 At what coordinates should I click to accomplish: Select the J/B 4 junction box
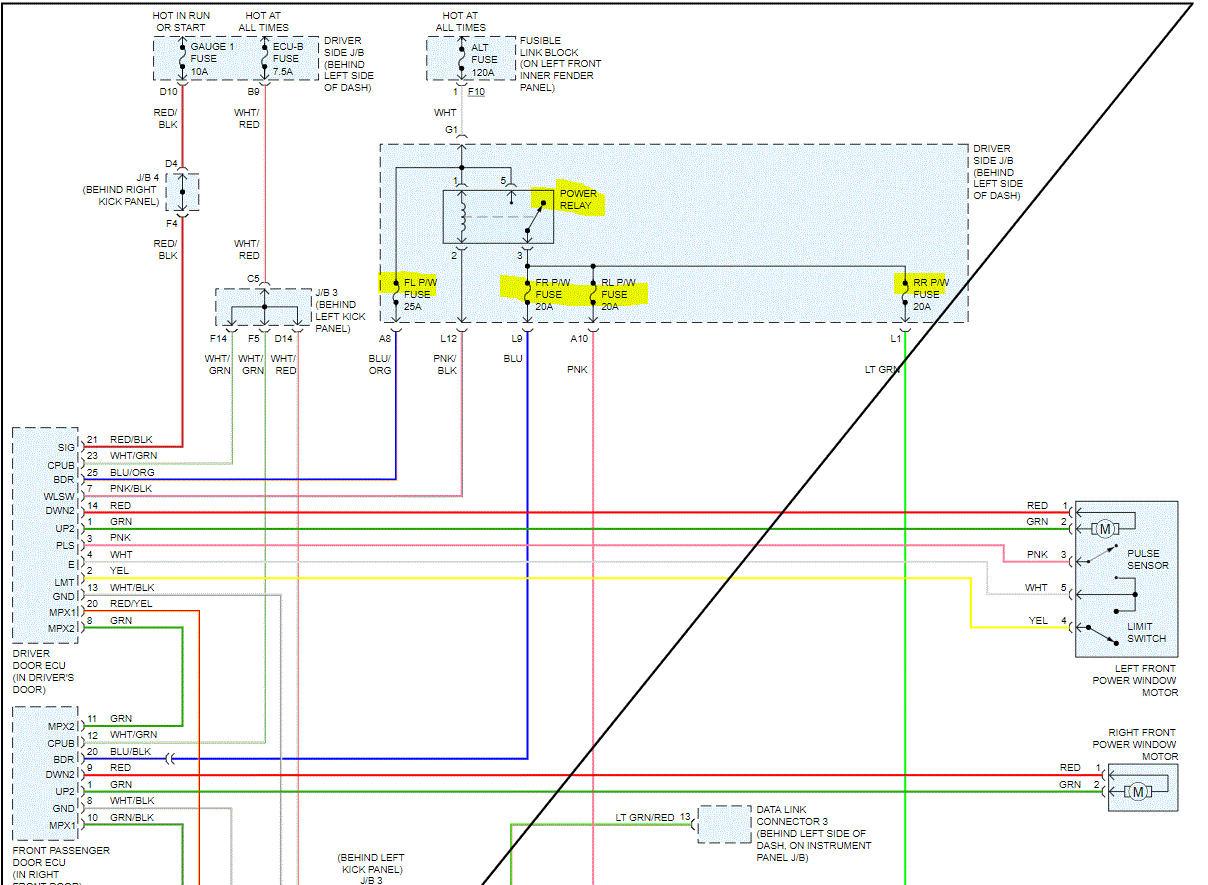coord(182,191)
